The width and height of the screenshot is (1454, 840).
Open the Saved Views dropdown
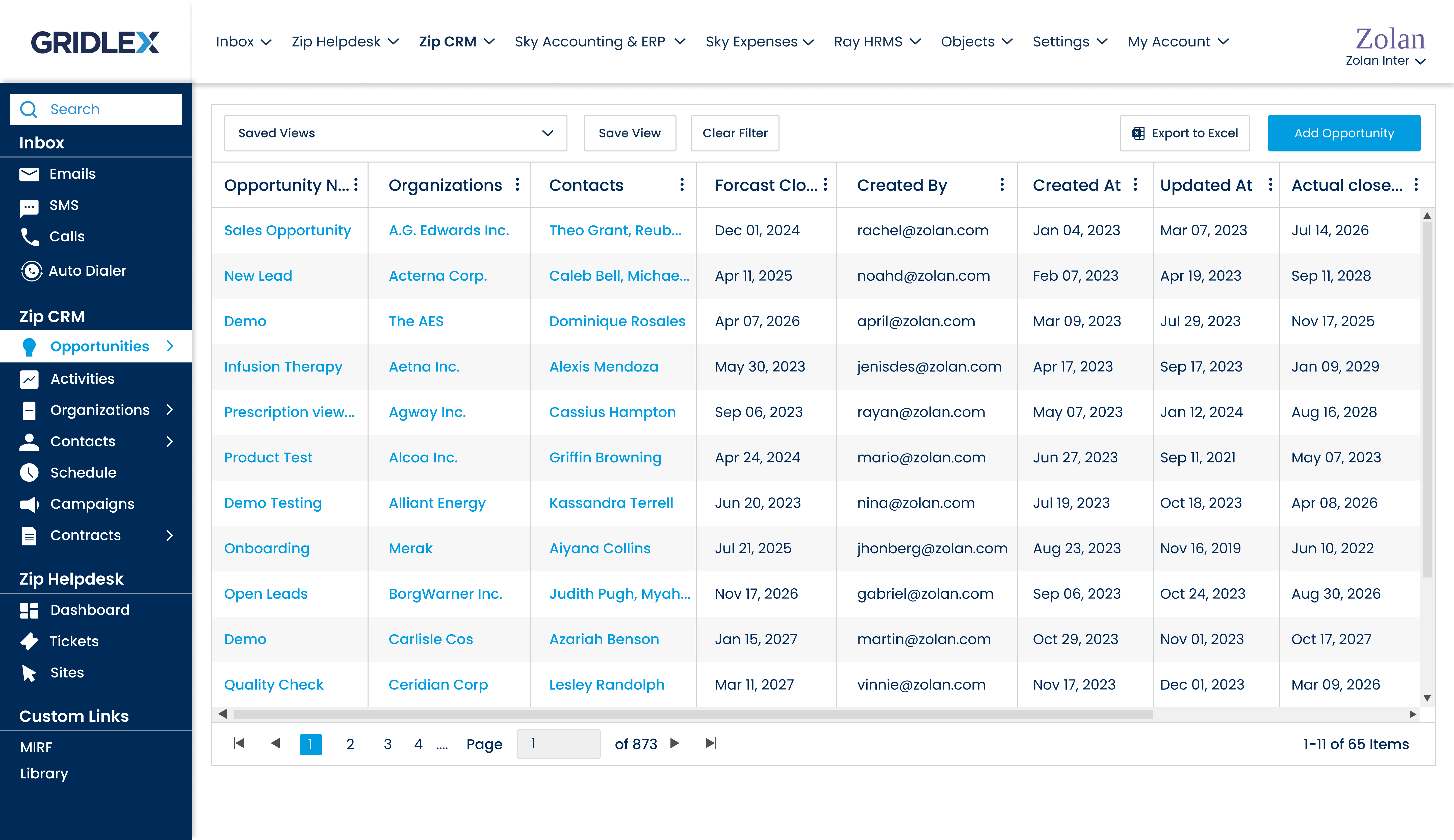pos(395,133)
